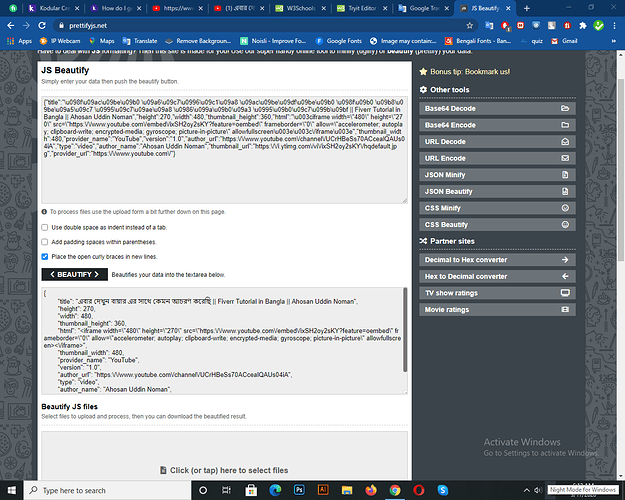Click the CSS Beautify icon

(x=565, y=224)
